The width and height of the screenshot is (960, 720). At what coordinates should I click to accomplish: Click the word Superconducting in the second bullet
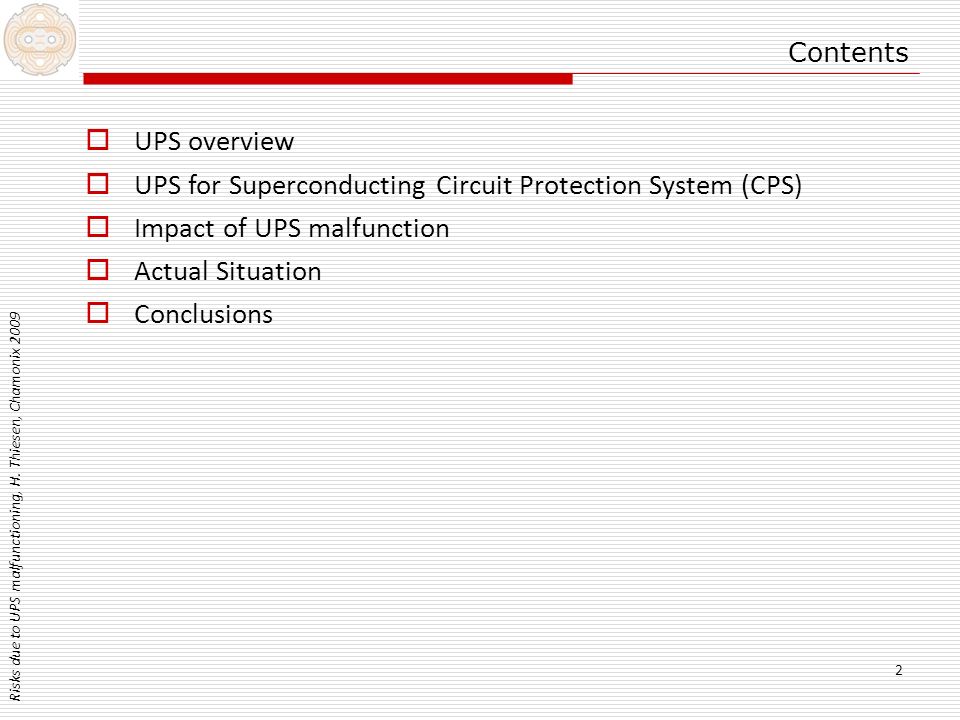(x=327, y=186)
